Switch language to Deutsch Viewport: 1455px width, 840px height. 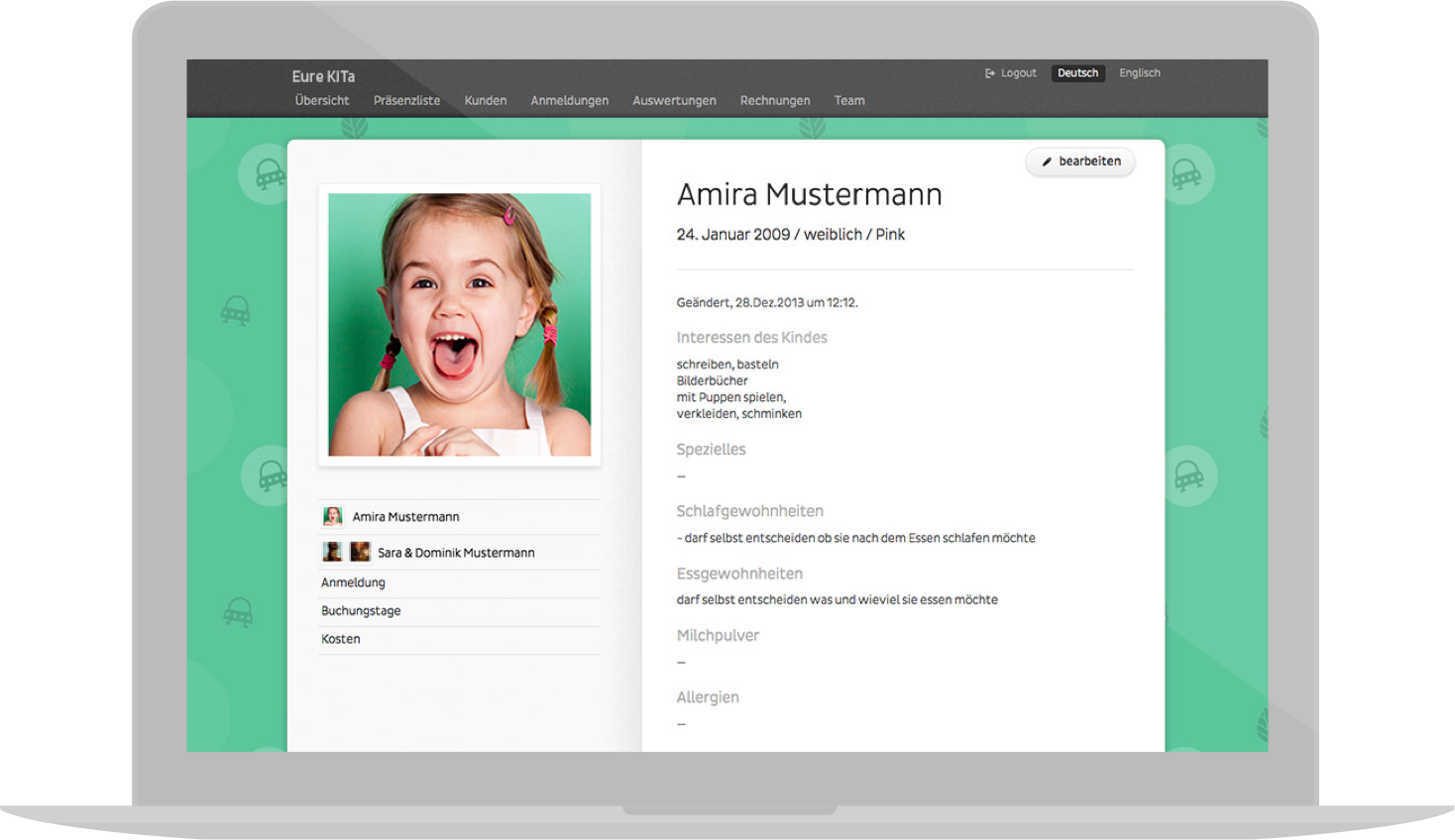[x=1077, y=73]
